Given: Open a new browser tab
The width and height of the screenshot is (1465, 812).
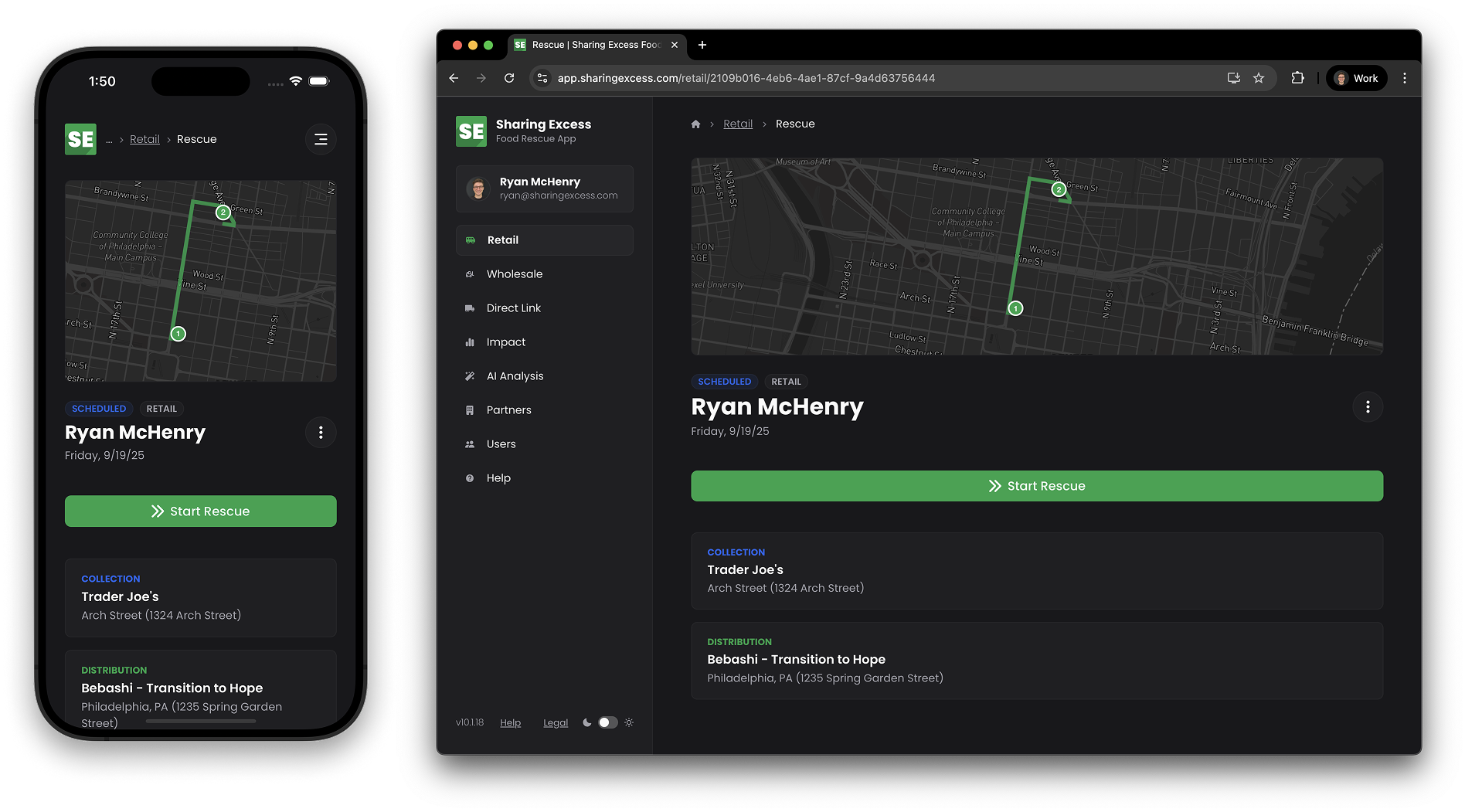Looking at the screenshot, I should 702,45.
